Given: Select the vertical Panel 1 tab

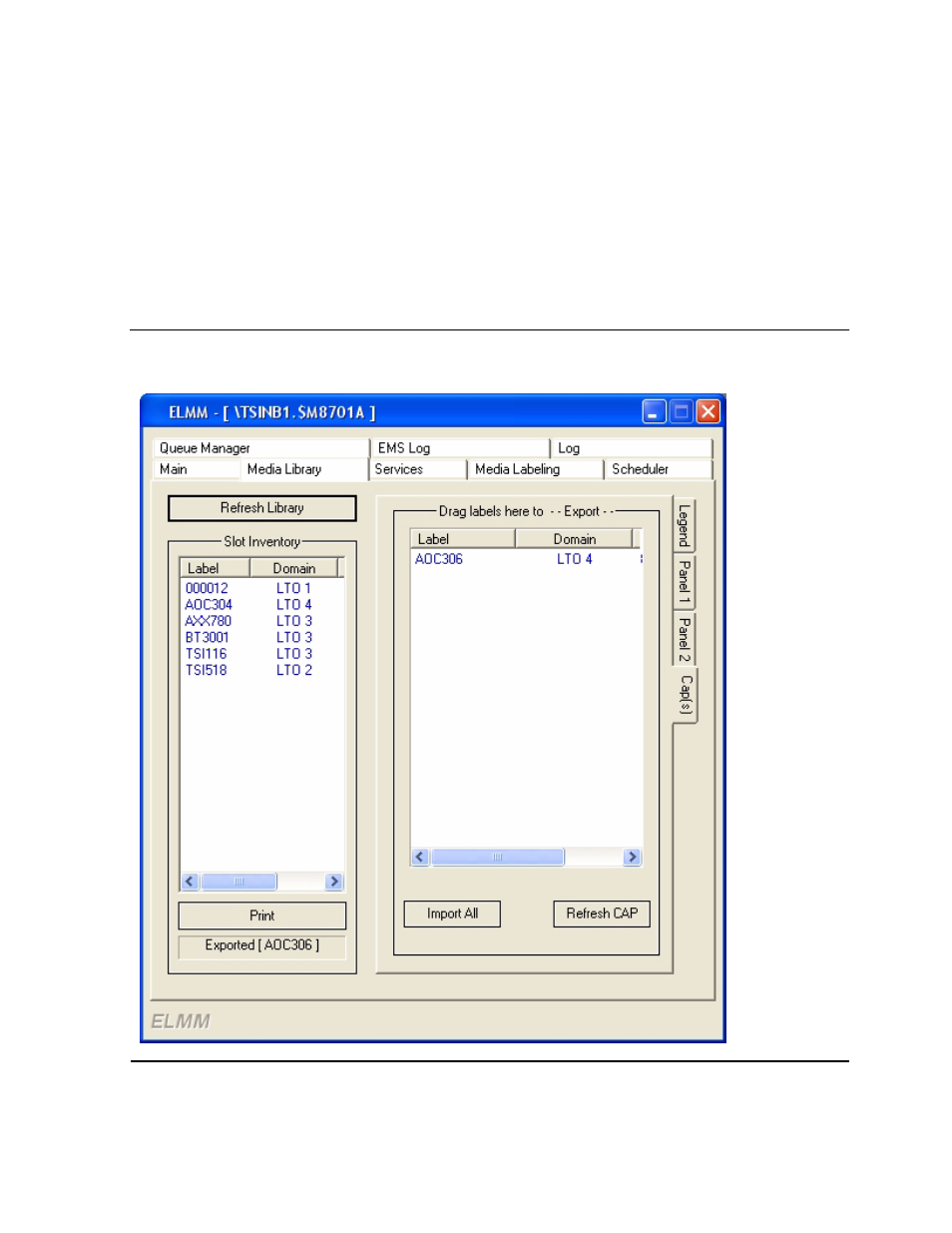Looking at the screenshot, I should 685,581.
